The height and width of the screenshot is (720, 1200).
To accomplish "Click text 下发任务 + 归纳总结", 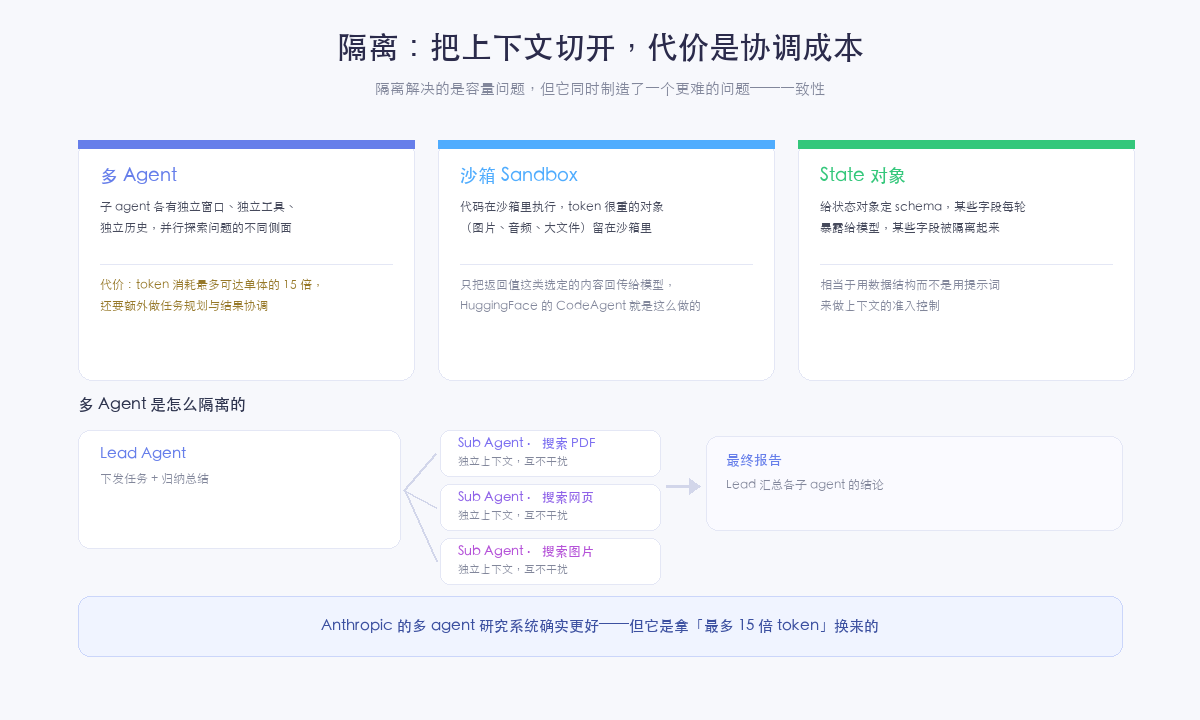I will (x=154, y=479).
